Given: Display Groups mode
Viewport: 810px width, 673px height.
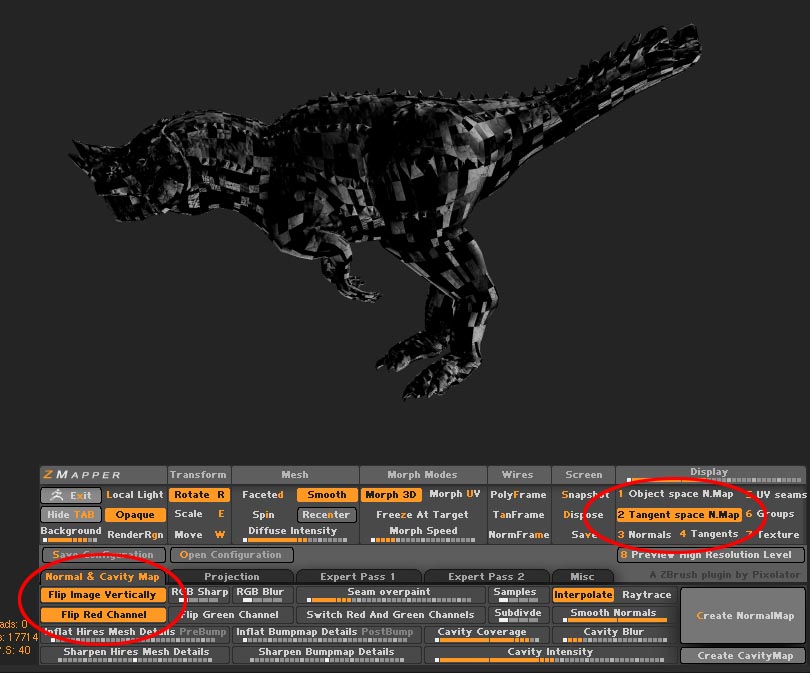Looking at the screenshot, I should point(770,514).
